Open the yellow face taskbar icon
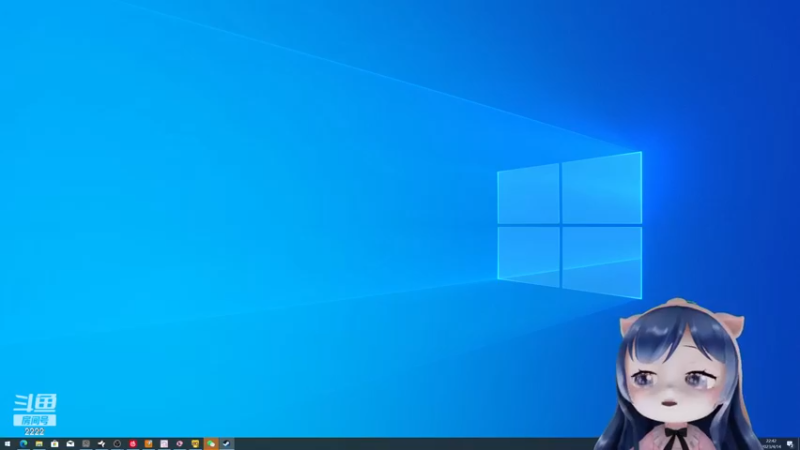800x450 pixels. 195,444
